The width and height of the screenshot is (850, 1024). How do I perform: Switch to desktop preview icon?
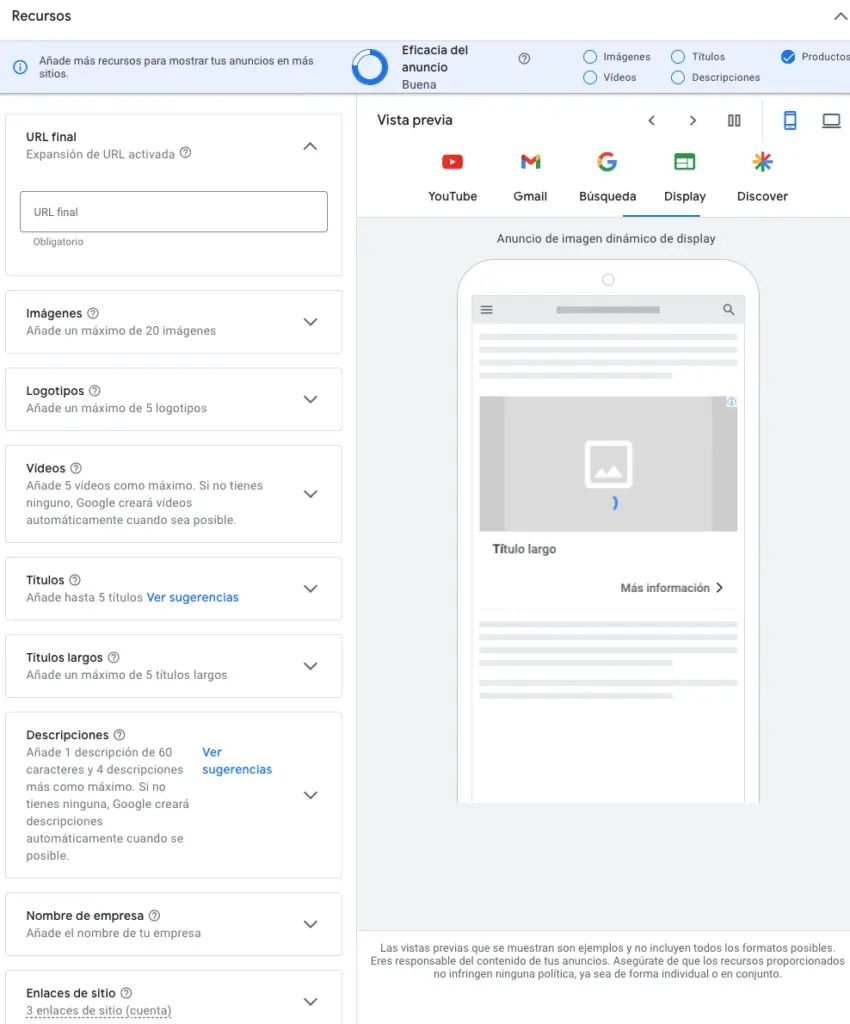point(831,121)
